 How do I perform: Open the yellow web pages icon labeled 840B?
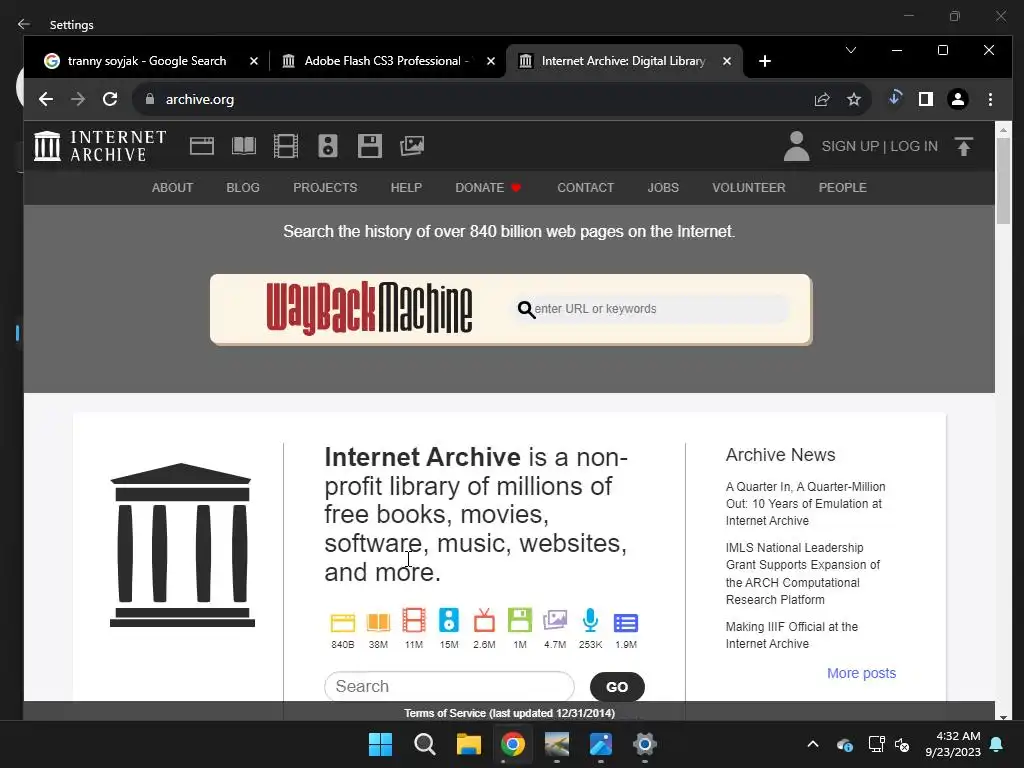click(x=342, y=622)
